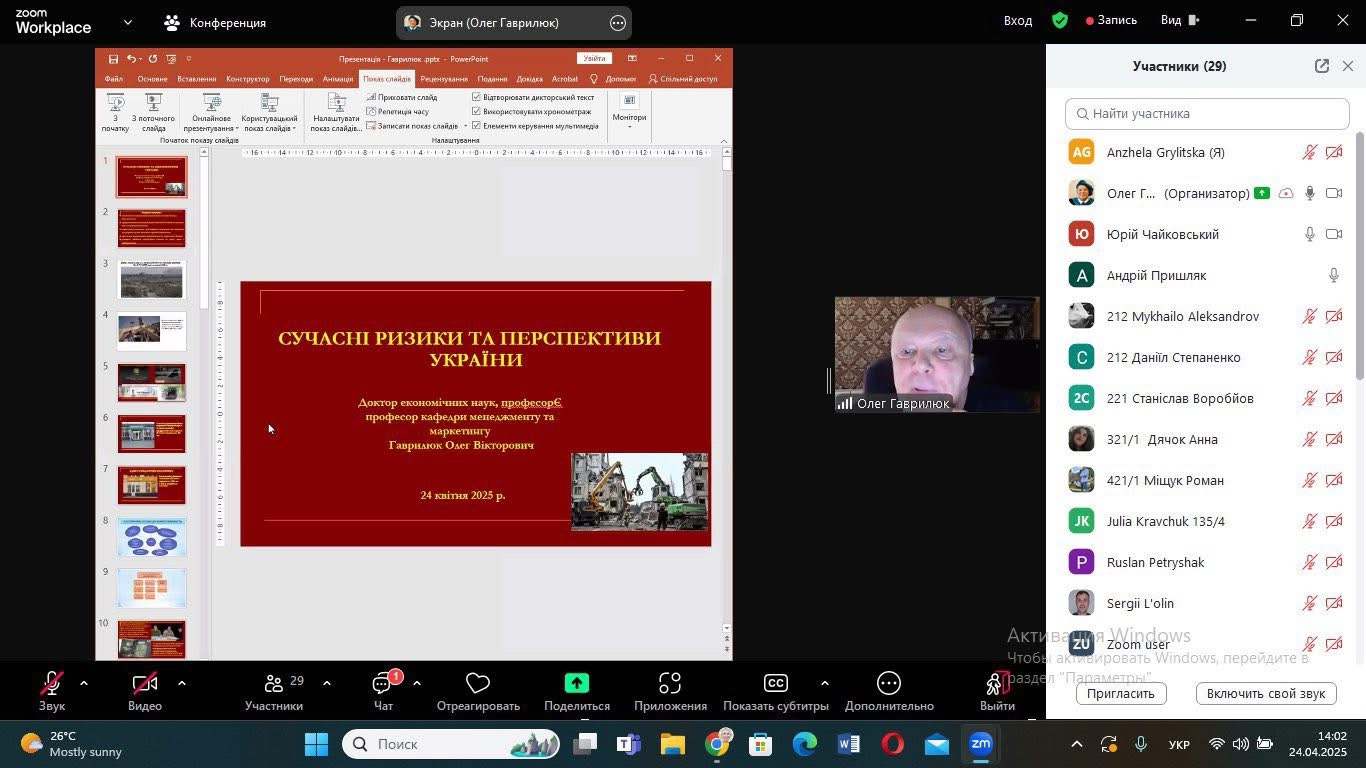Viewport: 1366px width, 768px height.
Task: Close the participants panel
Action: pos(1348,66)
